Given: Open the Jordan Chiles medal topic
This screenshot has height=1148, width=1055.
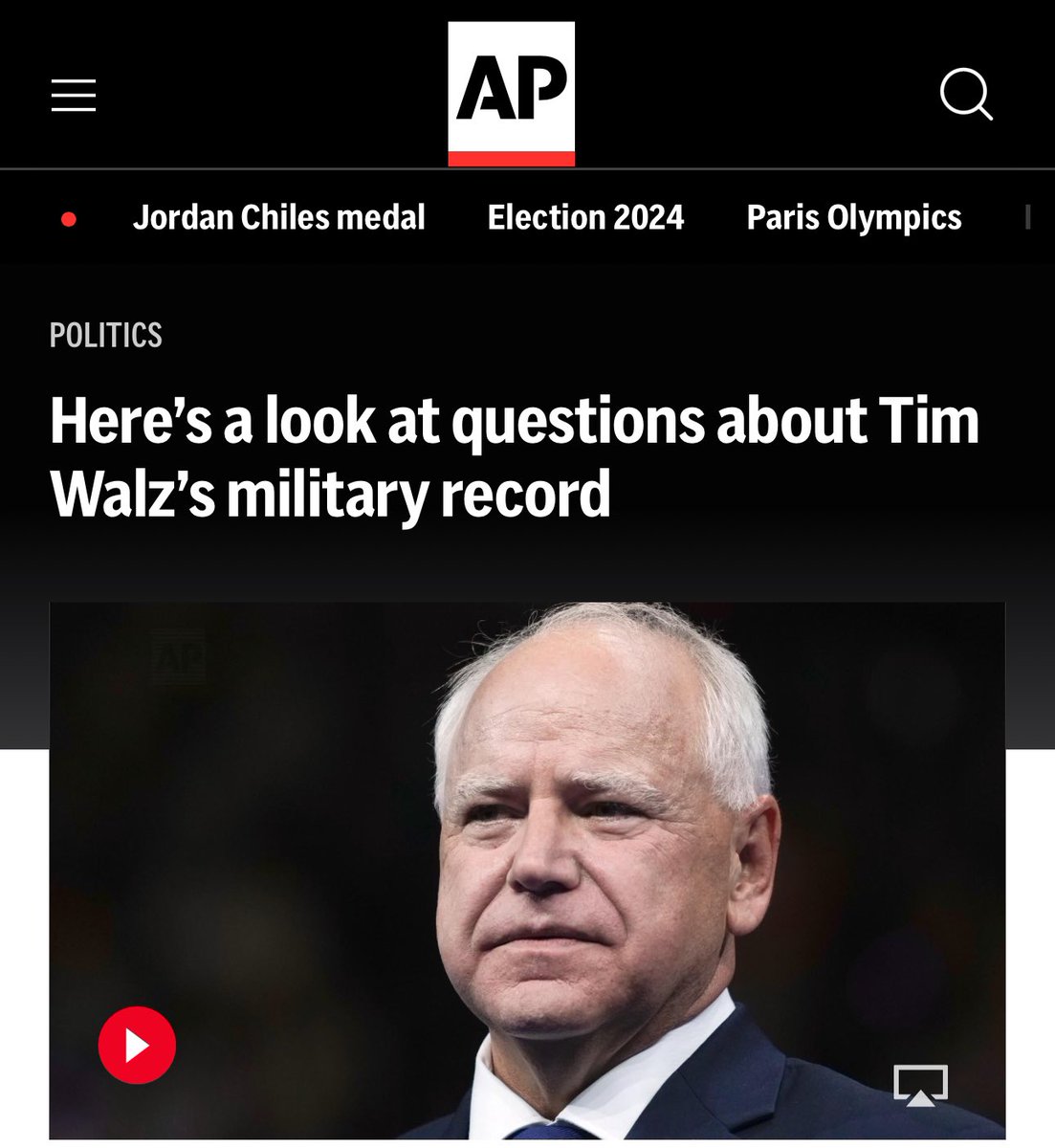Looking at the screenshot, I should tap(279, 217).
